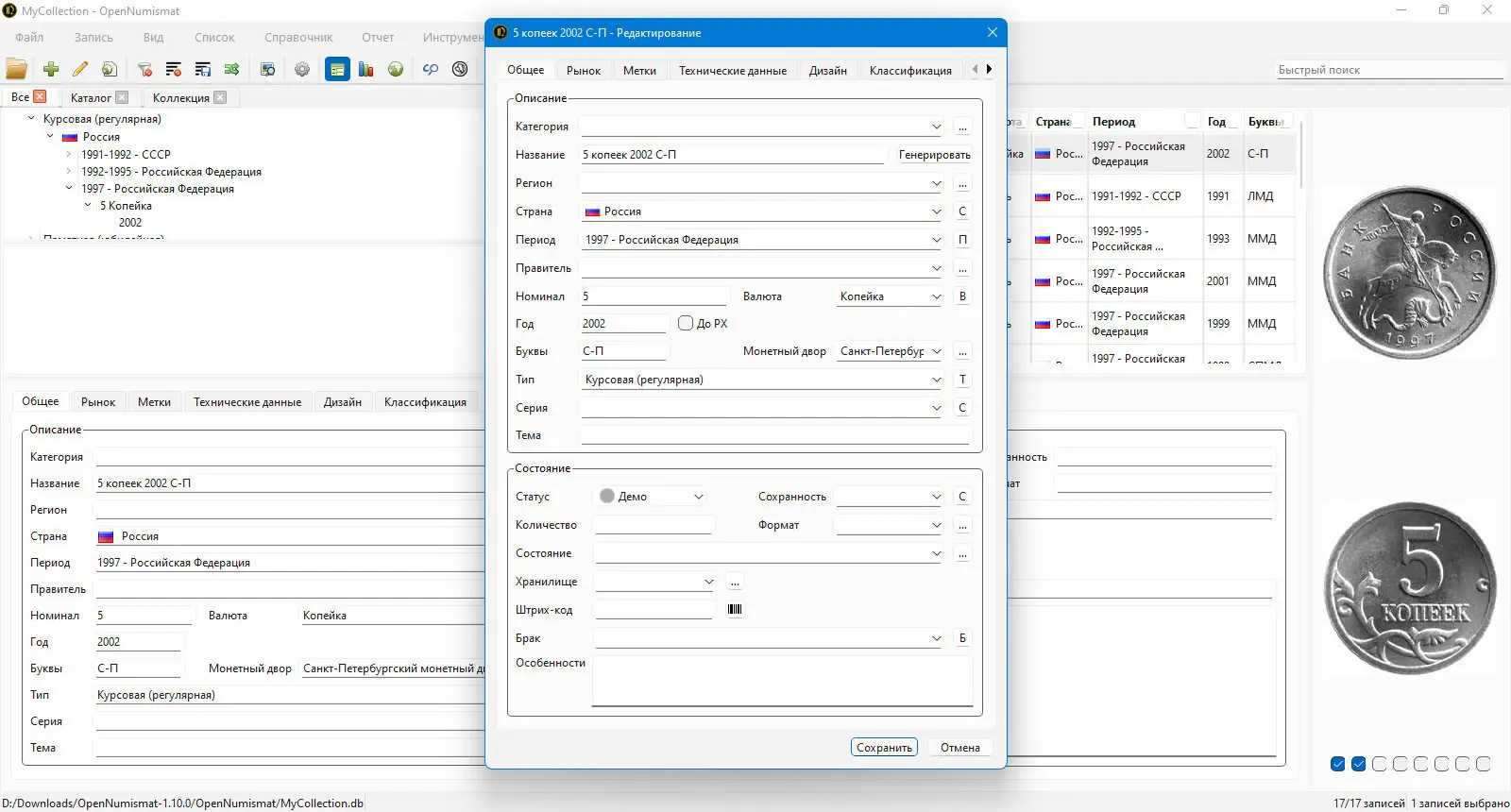This screenshot has height=812, width=1511.
Task: Collapse the 5 Копейка tree node
Action: (88, 205)
